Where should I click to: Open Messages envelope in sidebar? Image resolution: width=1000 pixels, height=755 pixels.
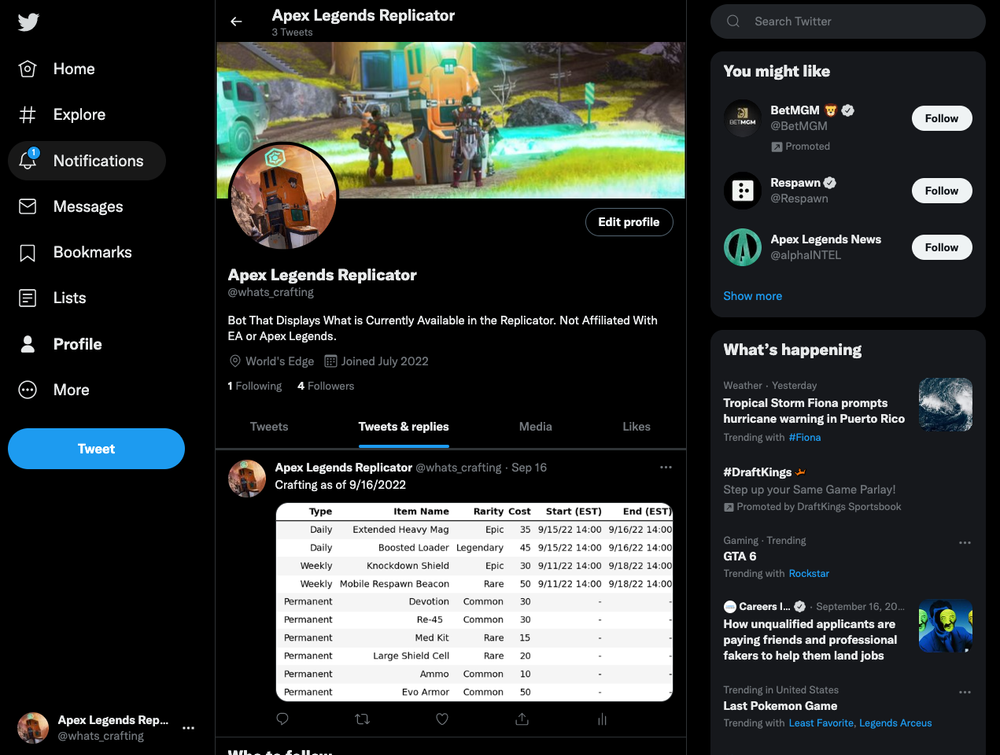(70, 207)
